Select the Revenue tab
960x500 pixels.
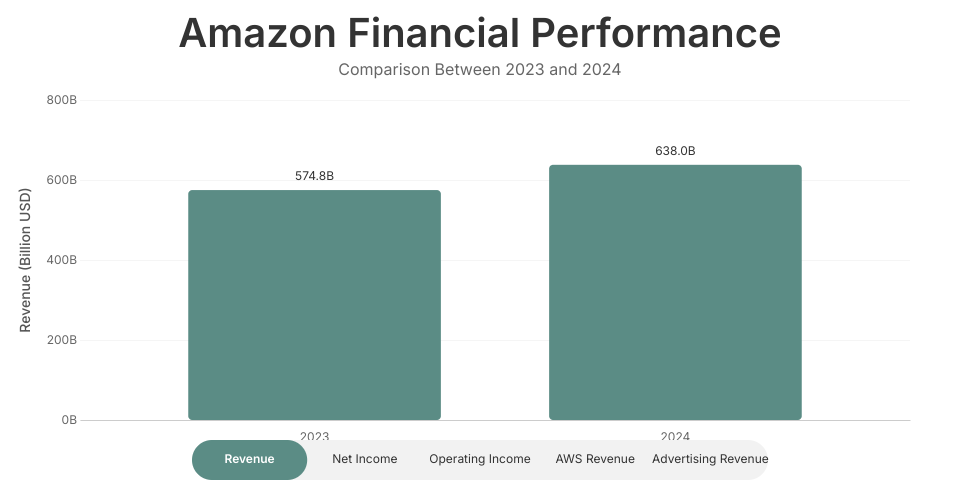click(250, 460)
